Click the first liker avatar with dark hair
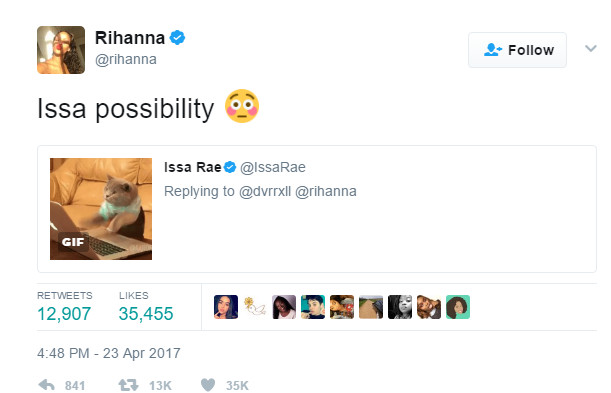611x393 pixels. click(x=226, y=307)
